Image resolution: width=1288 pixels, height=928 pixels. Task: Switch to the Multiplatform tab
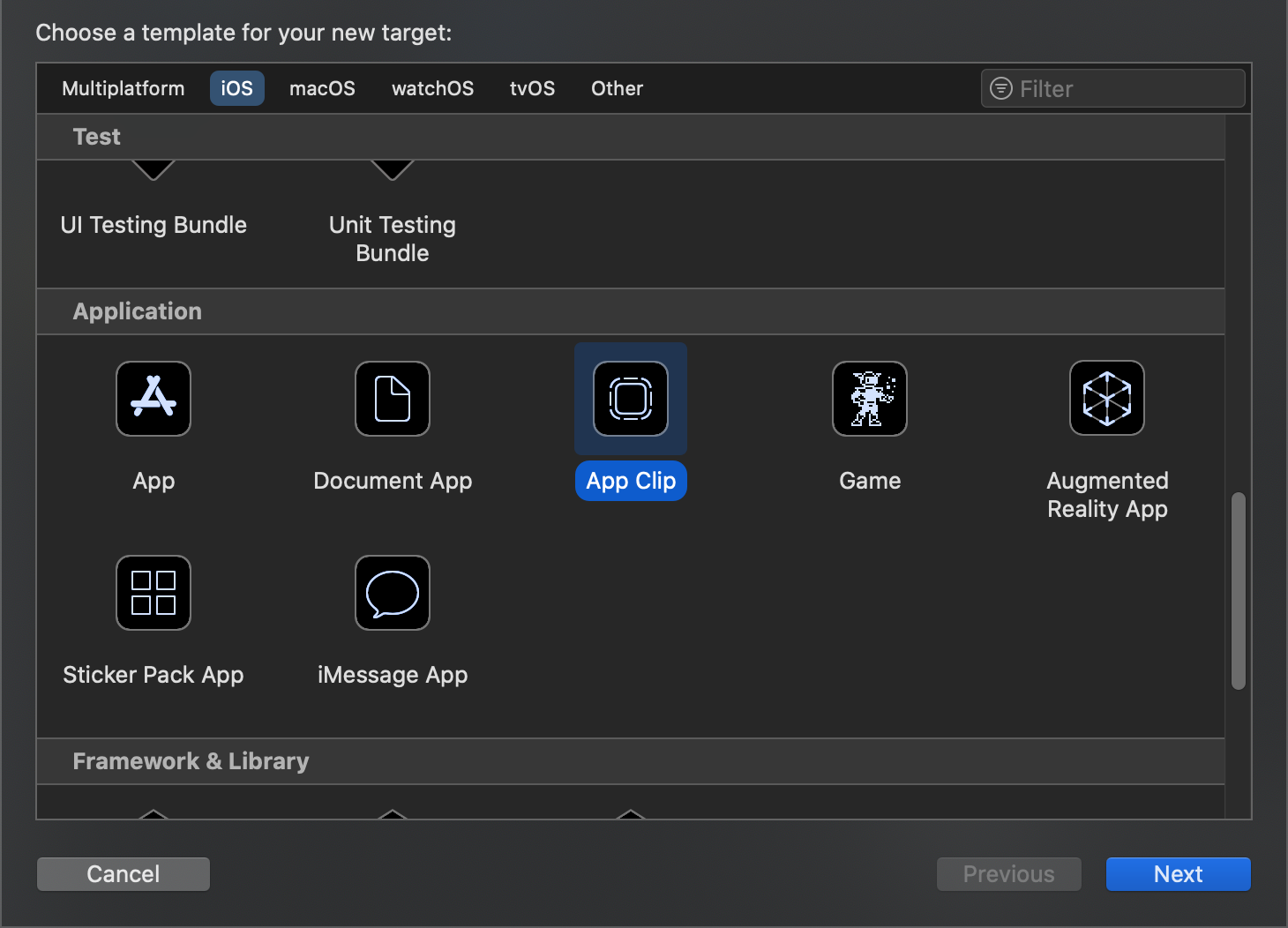tap(124, 88)
